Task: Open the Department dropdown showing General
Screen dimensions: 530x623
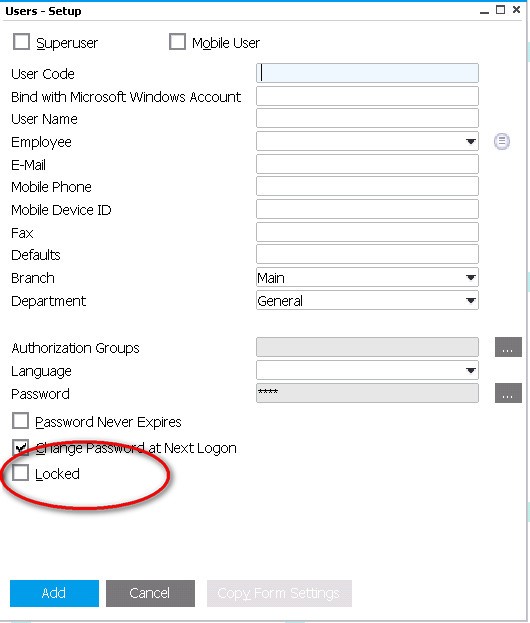Action: (367, 300)
